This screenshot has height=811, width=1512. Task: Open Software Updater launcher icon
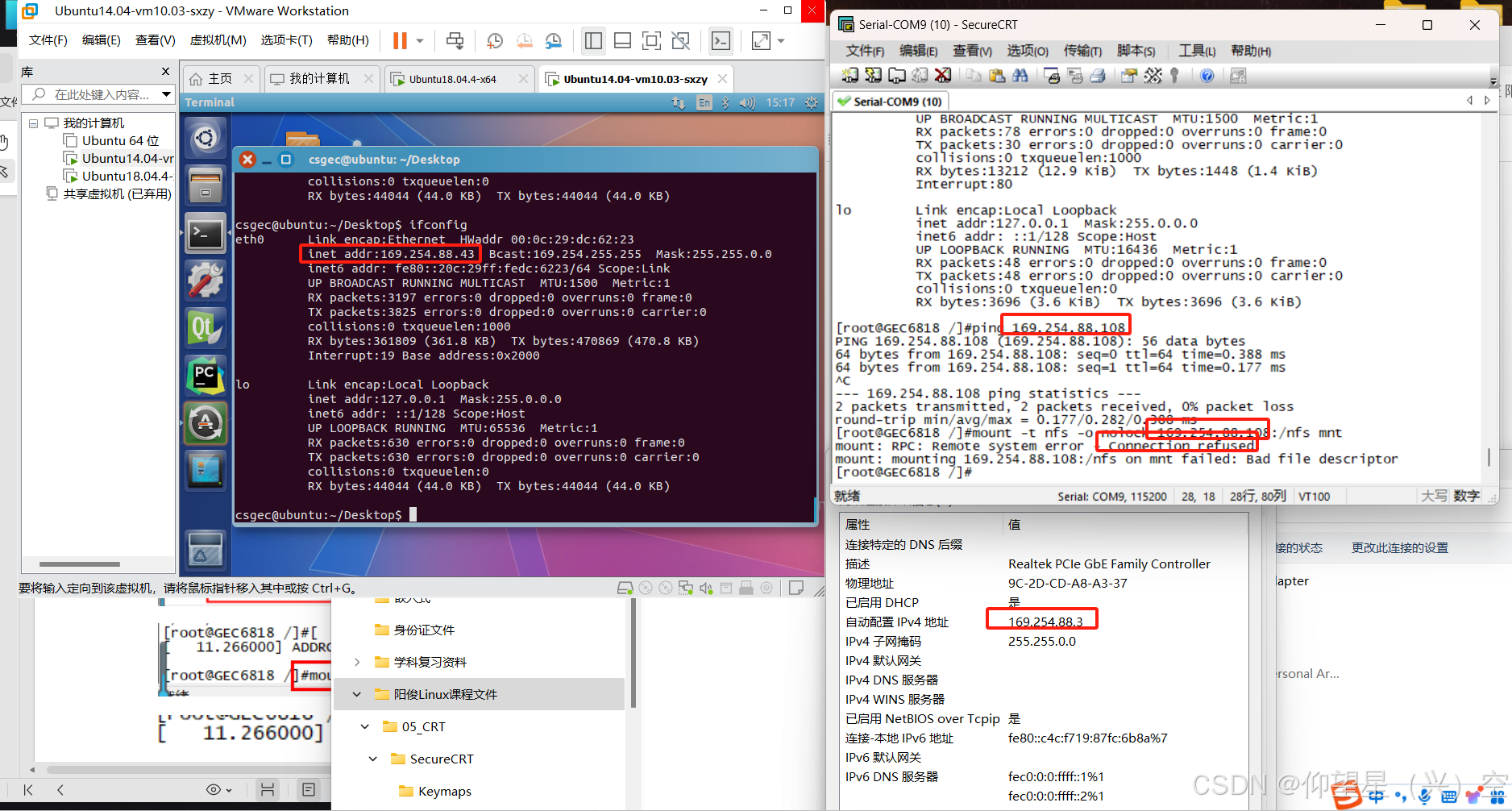(x=206, y=422)
